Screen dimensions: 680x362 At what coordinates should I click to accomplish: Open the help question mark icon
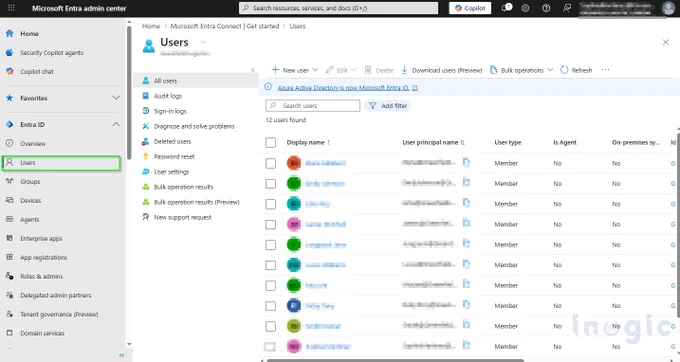[x=546, y=8]
